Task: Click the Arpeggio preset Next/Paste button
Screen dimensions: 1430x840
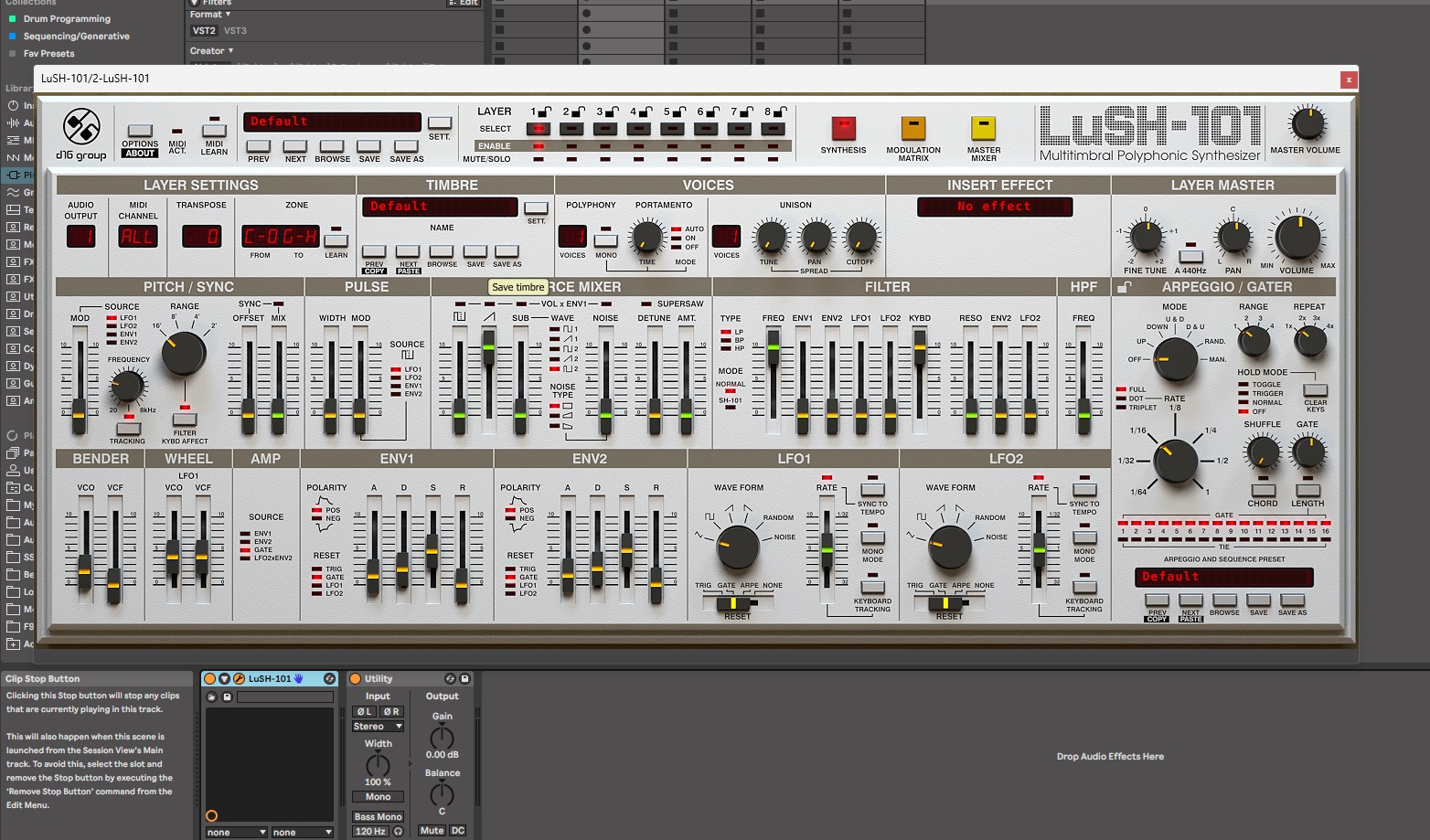Action: (1190, 601)
